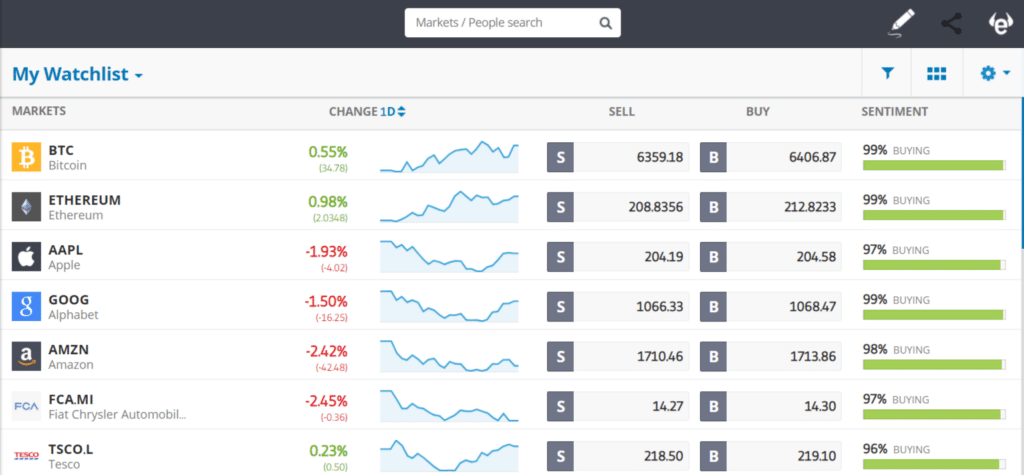Viewport: 1024px width, 475px height.
Task: Click the SENTIMENT column header
Action: 895,112
